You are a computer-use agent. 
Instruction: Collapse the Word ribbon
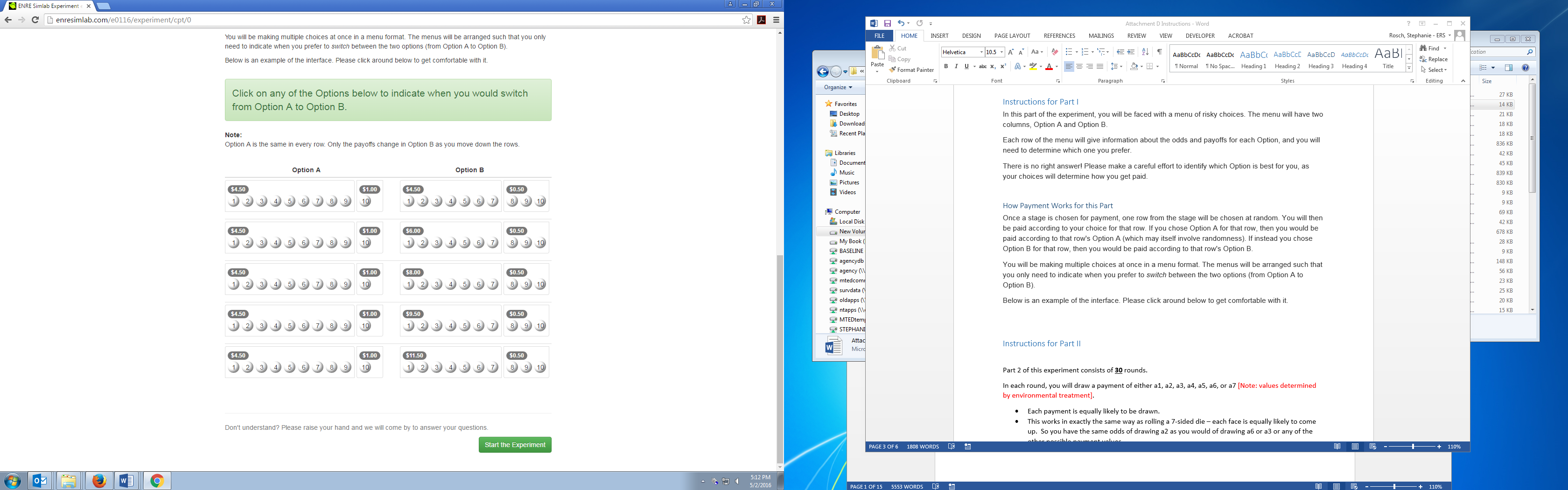coord(1463,81)
